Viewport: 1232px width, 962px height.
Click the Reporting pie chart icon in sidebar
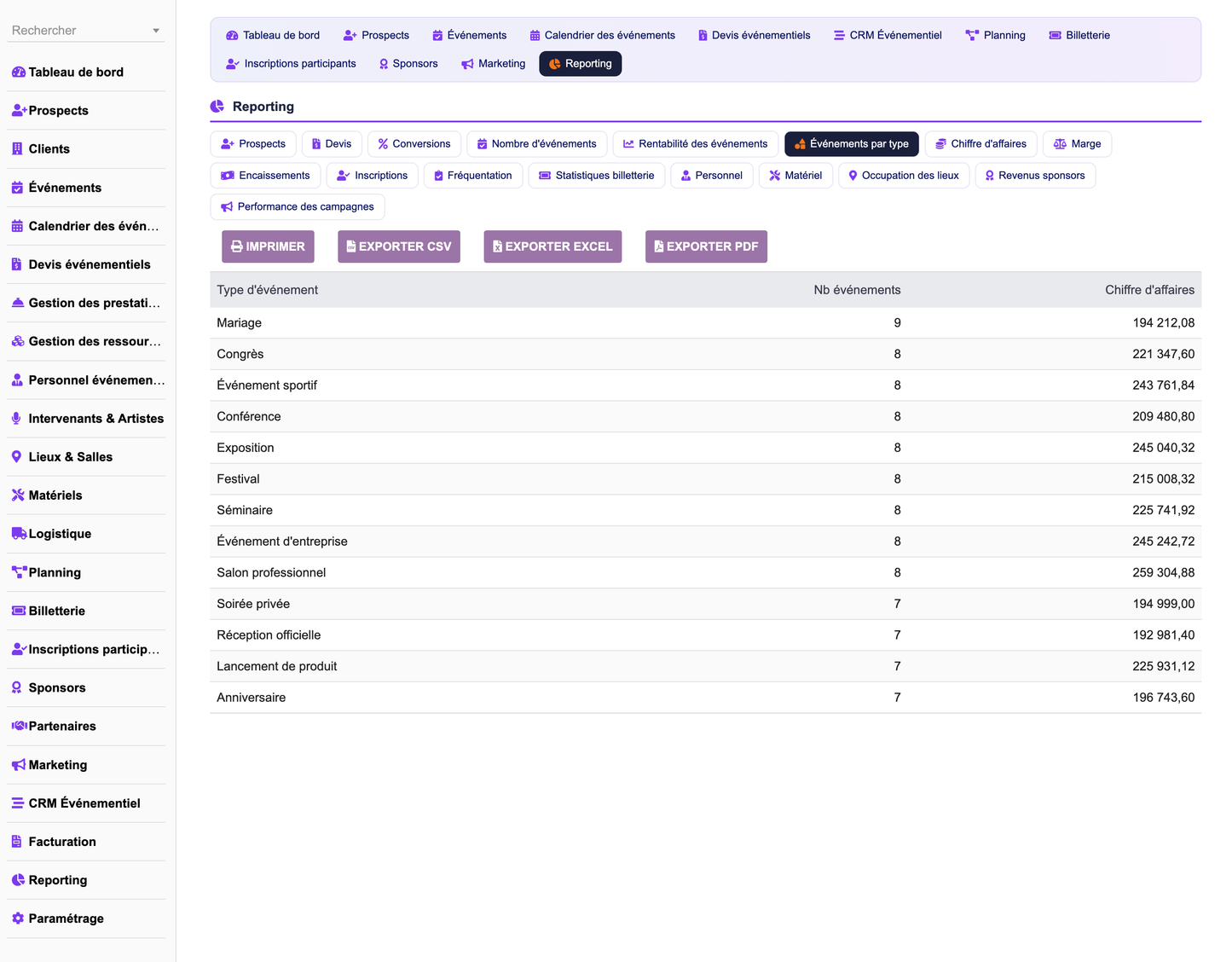tap(18, 880)
